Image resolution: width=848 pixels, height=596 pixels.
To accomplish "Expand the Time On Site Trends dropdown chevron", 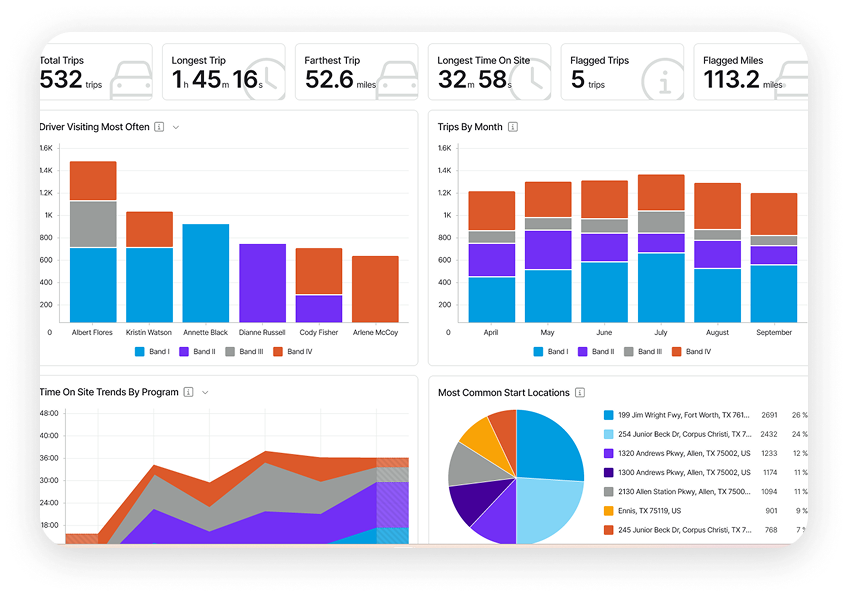I will tap(205, 393).
